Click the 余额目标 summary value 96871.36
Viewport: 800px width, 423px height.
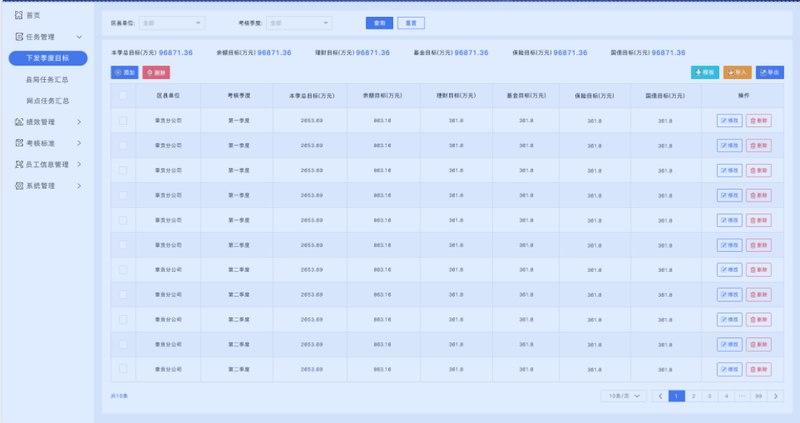[274, 53]
